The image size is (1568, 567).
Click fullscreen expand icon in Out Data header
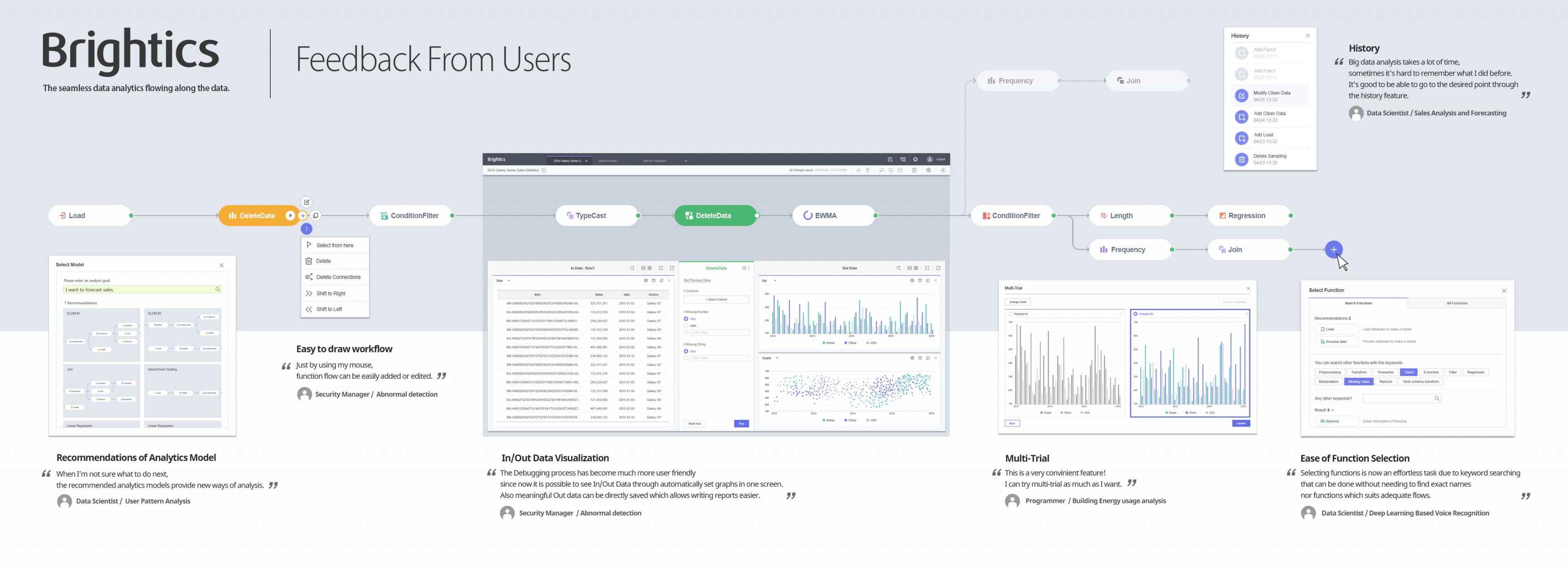coord(927,268)
